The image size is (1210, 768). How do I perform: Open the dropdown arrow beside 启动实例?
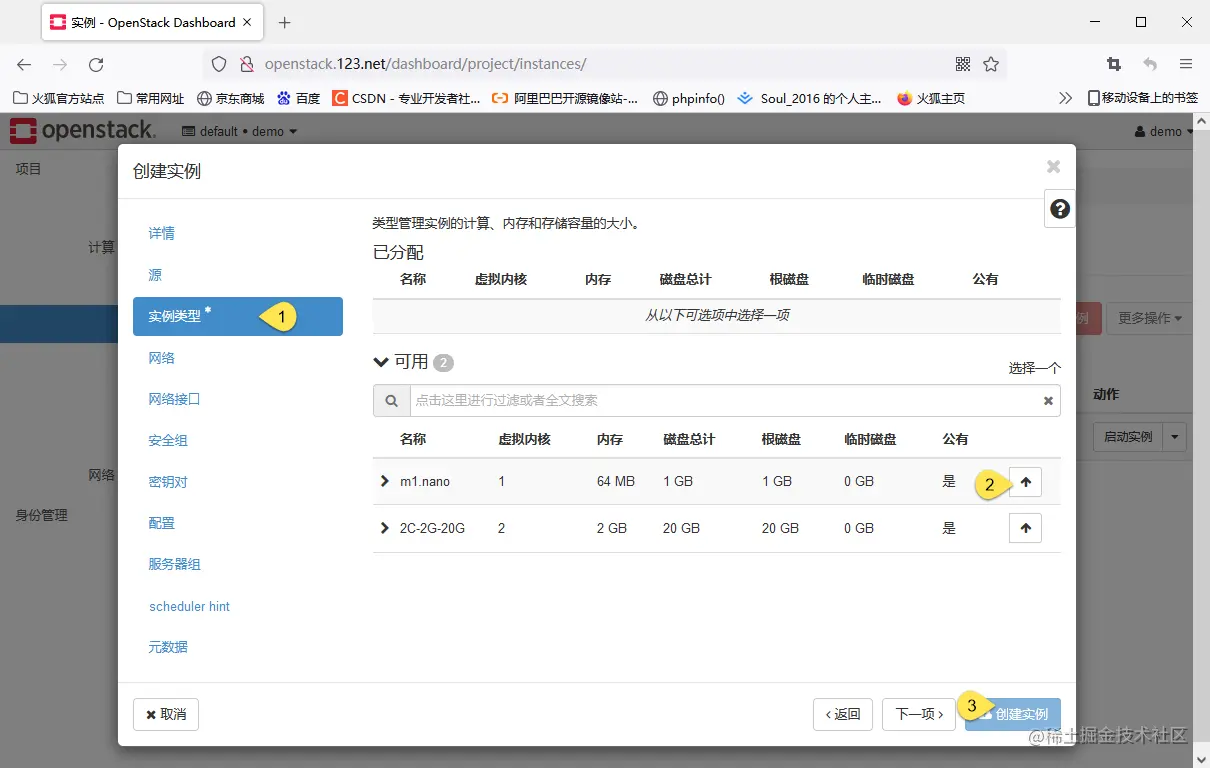[1176, 437]
